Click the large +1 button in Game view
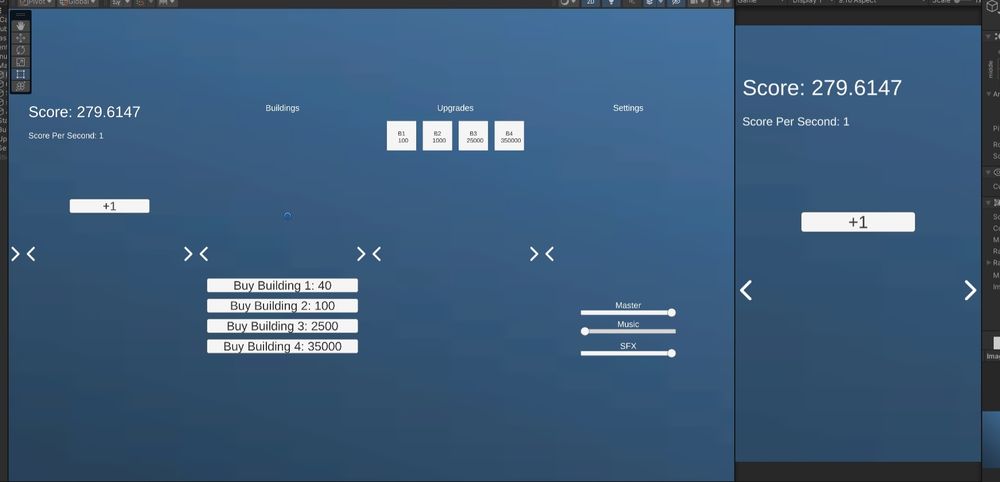Screen dimensions: 1000x482 [x=858, y=222]
